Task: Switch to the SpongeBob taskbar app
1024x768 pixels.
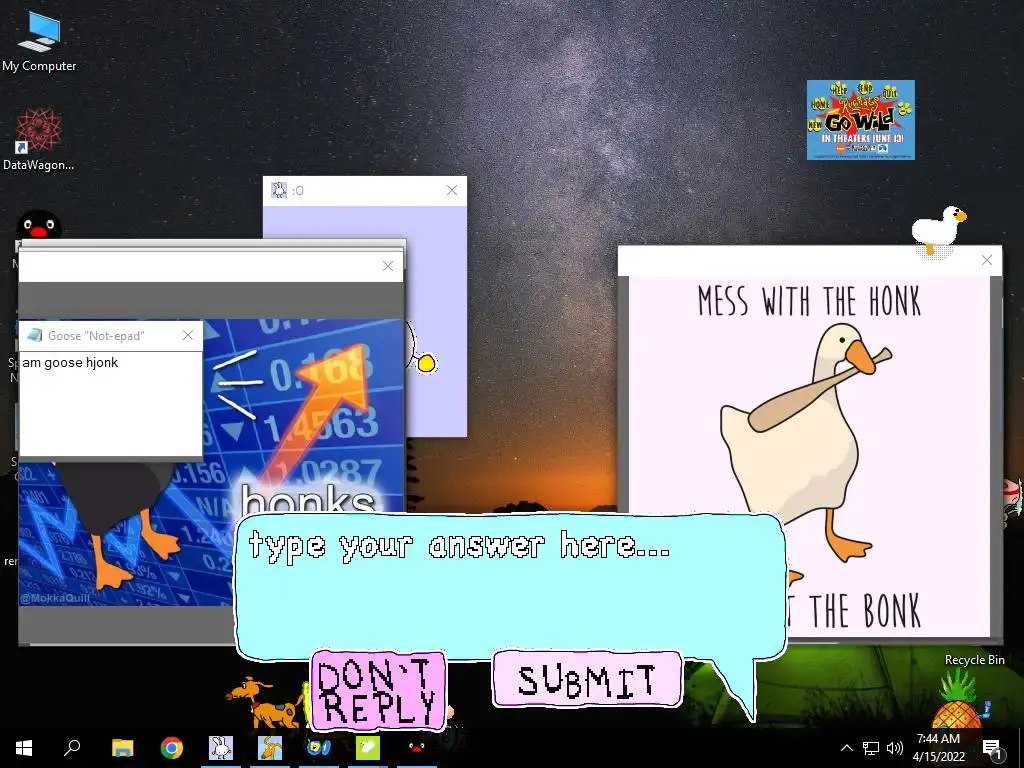Action: coord(319,748)
